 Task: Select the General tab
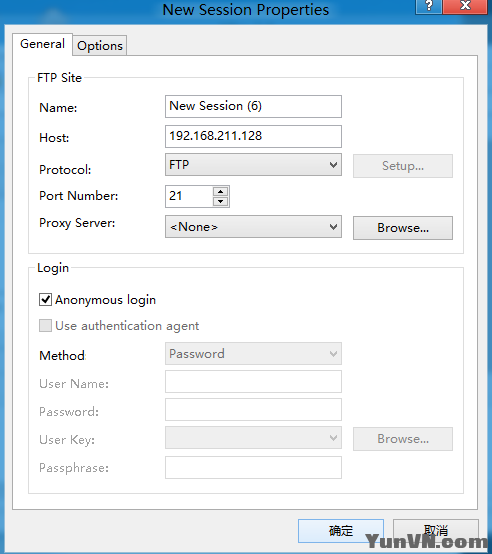click(42, 44)
